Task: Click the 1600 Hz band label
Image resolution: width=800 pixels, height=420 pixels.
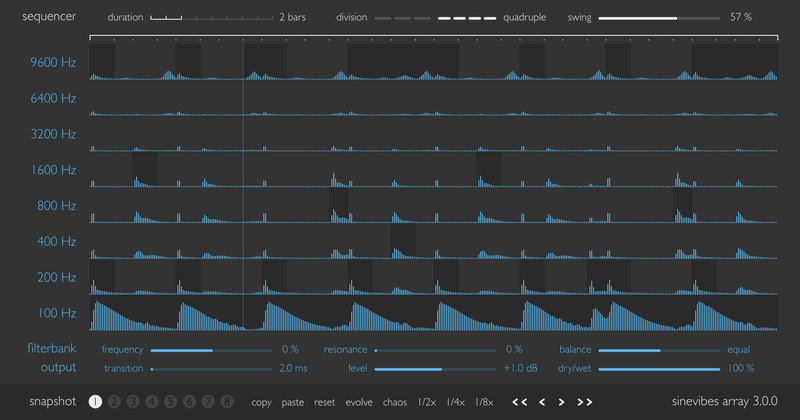Action: click(54, 169)
